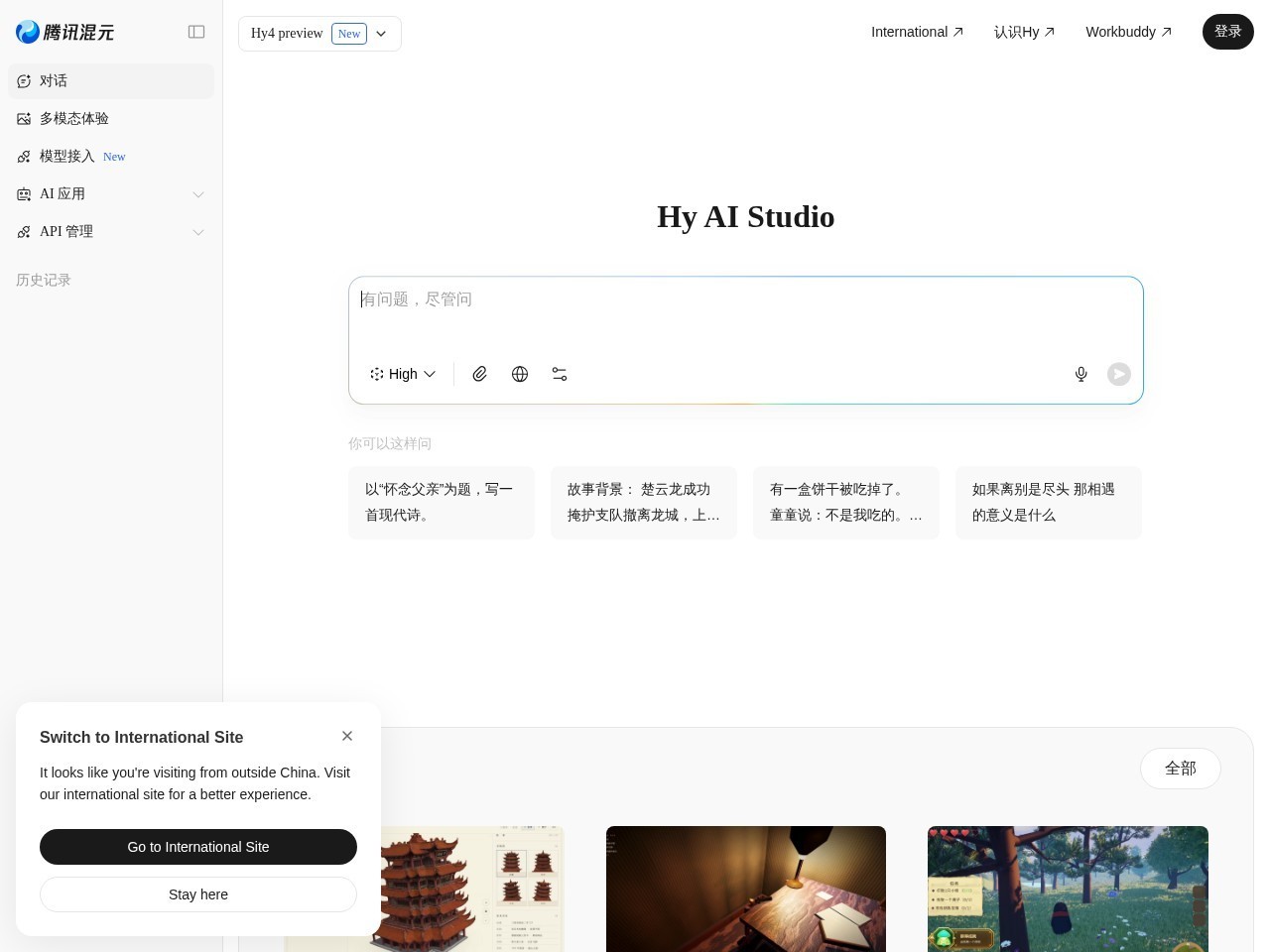Open the High reasoning level dropdown

click(403, 374)
